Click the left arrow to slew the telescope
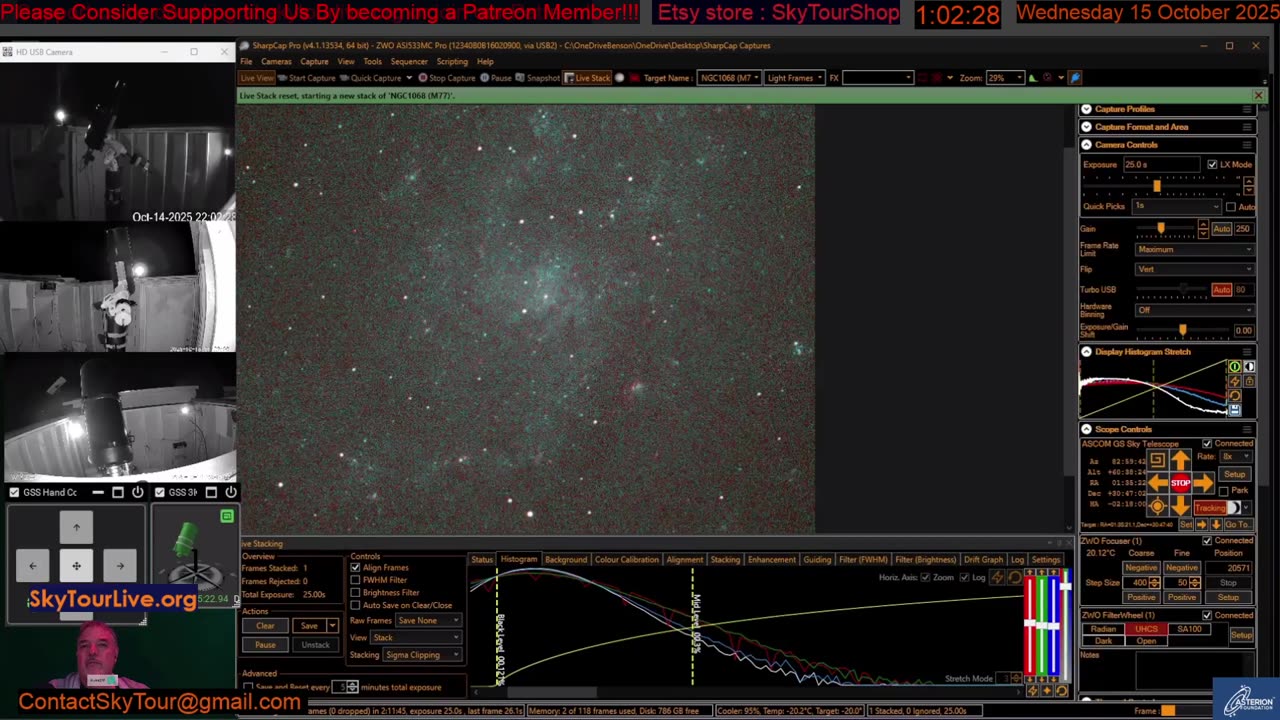Image resolution: width=1280 pixels, height=720 pixels. pyautogui.click(x=1158, y=484)
